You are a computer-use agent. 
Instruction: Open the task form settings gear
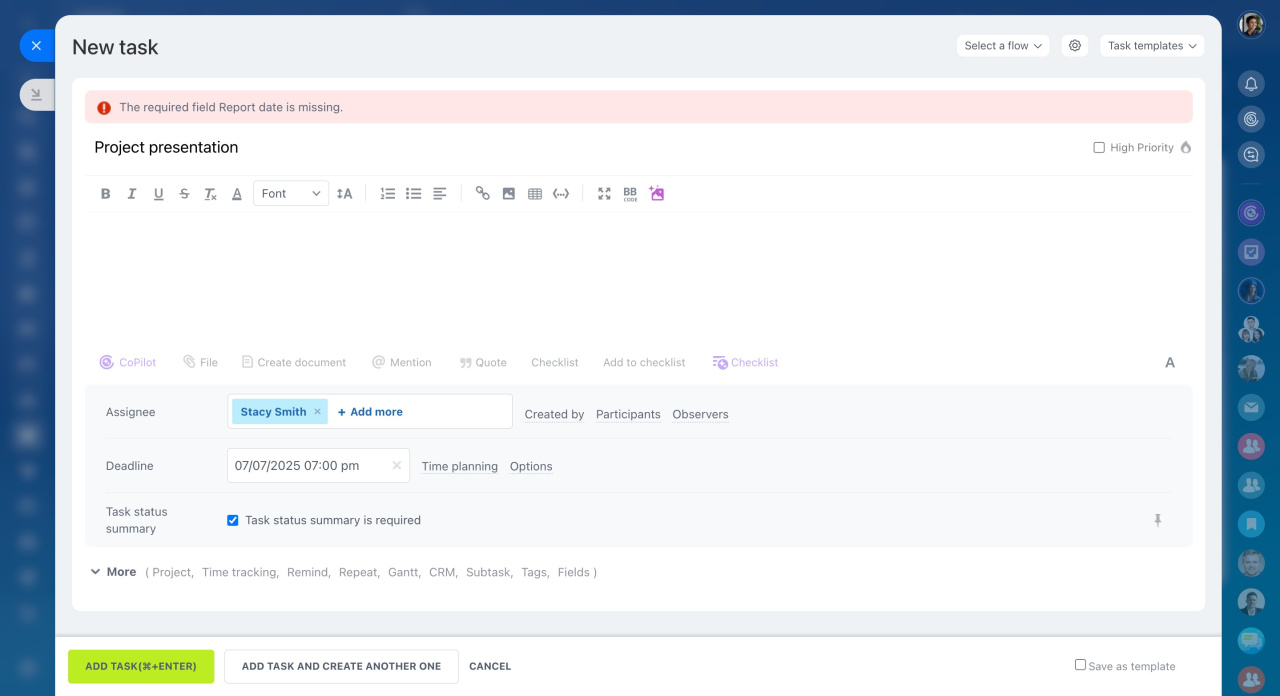(1075, 46)
